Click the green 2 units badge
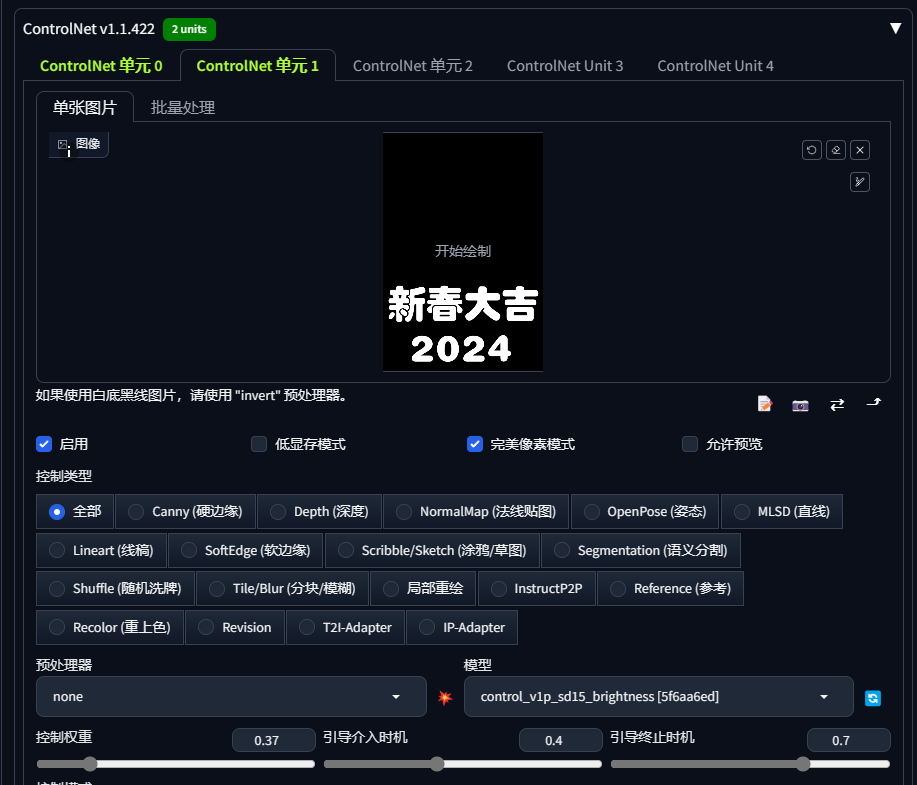Screen dimensions: 917x785 click(x=189, y=29)
